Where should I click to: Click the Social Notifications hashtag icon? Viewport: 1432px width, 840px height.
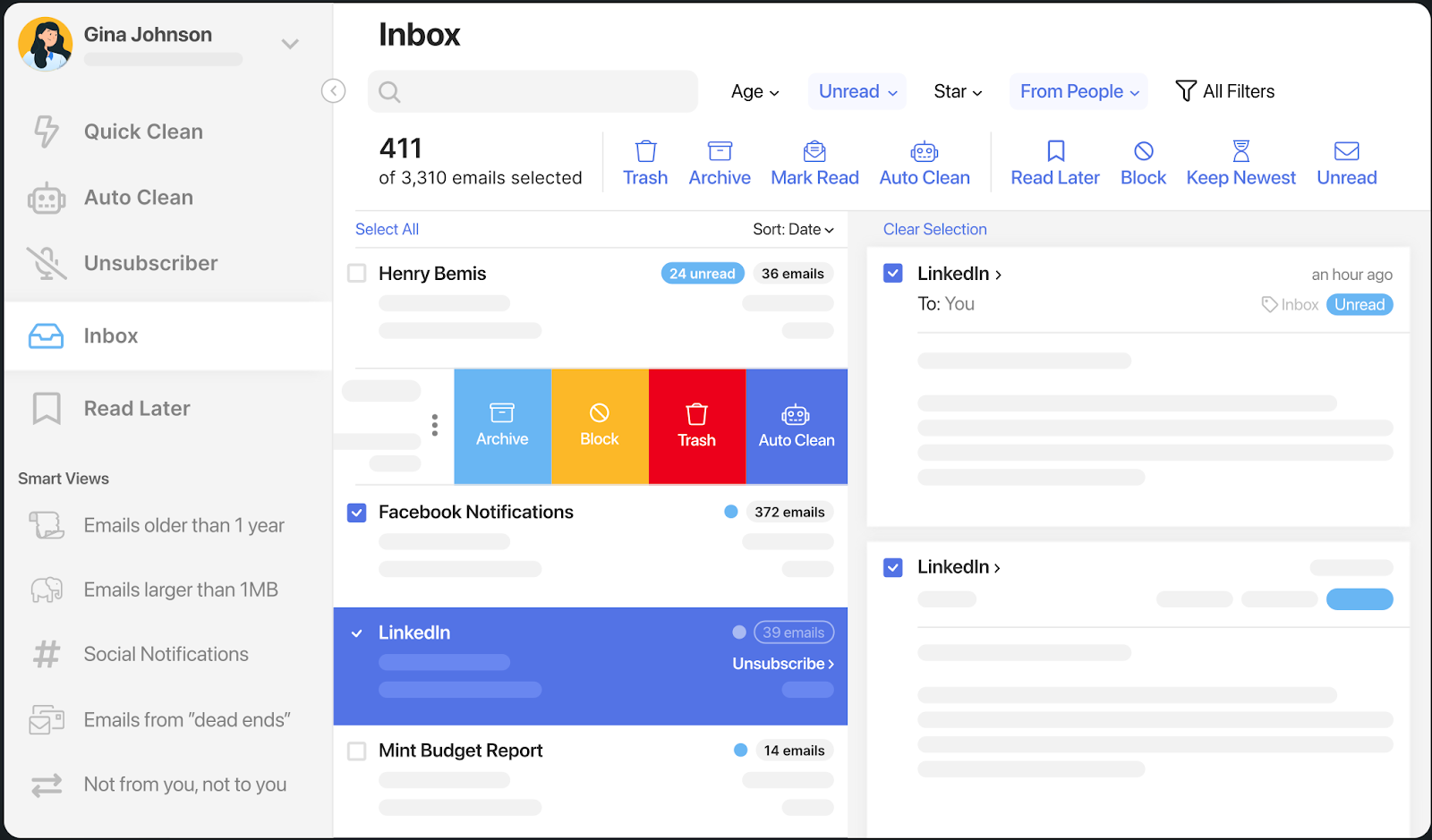(47, 654)
